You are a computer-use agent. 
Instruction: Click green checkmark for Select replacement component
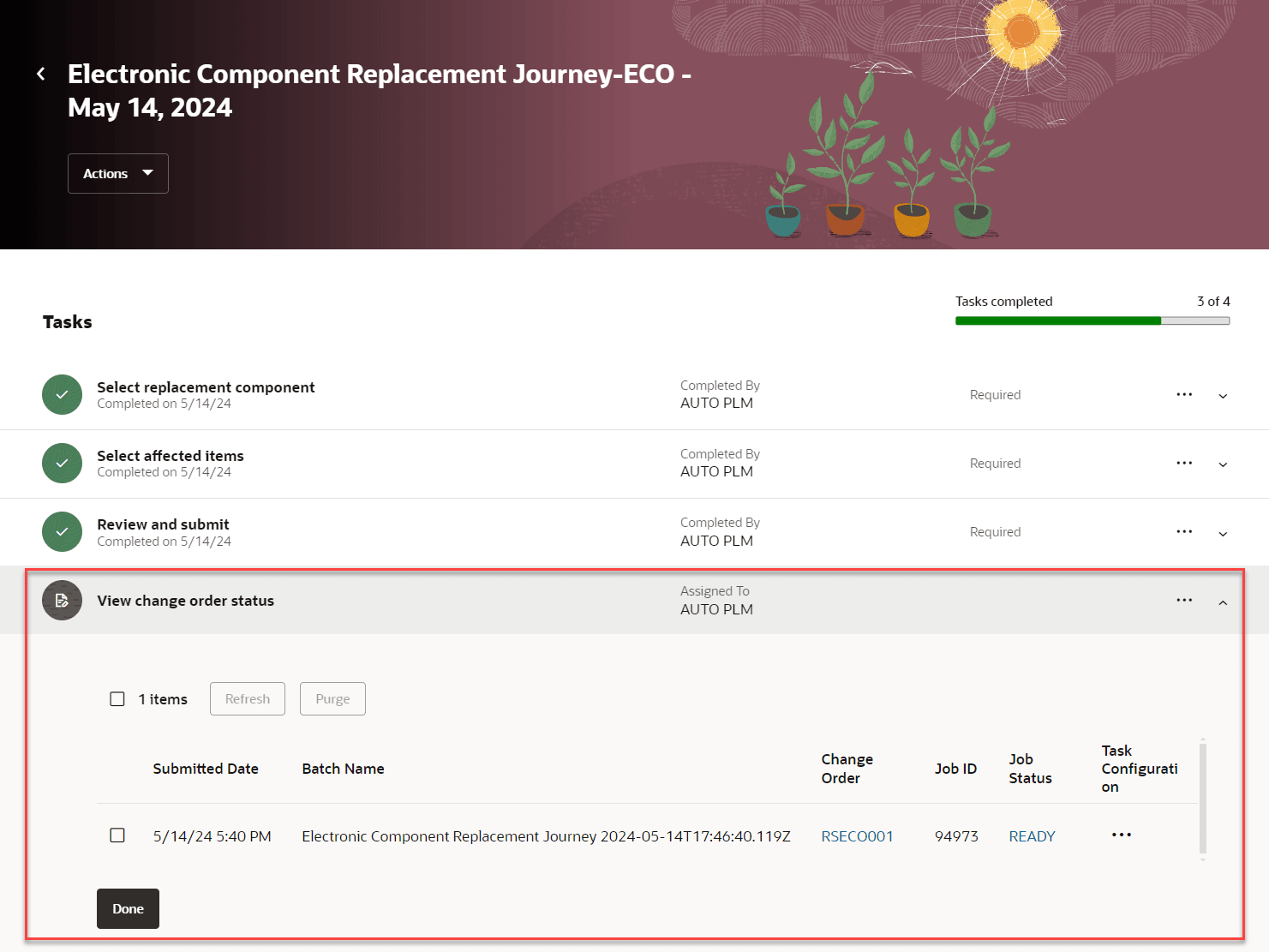62,395
